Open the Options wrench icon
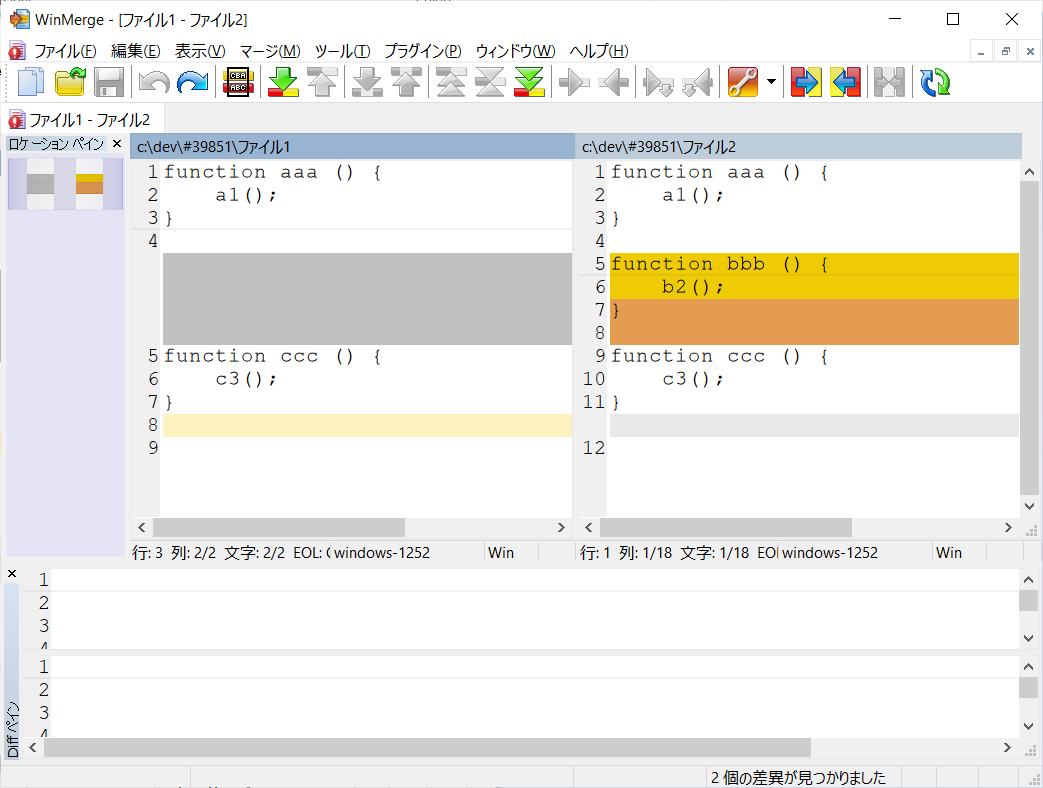 click(x=742, y=83)
